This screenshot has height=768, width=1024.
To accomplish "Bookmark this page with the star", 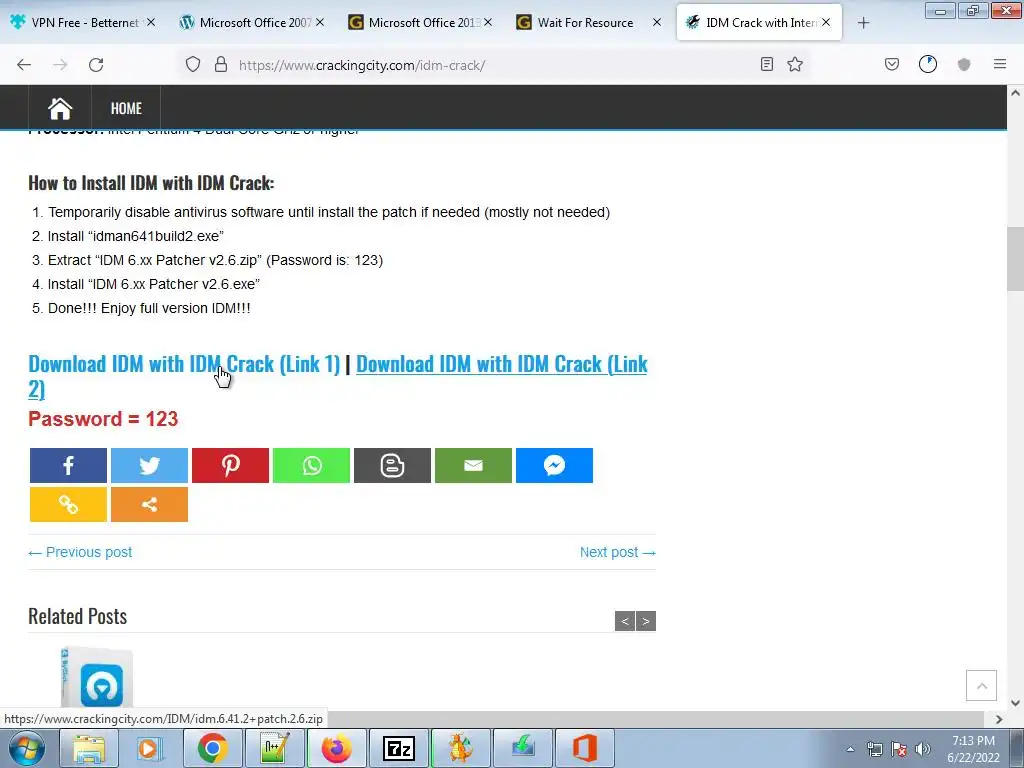I will click(795, 64).
